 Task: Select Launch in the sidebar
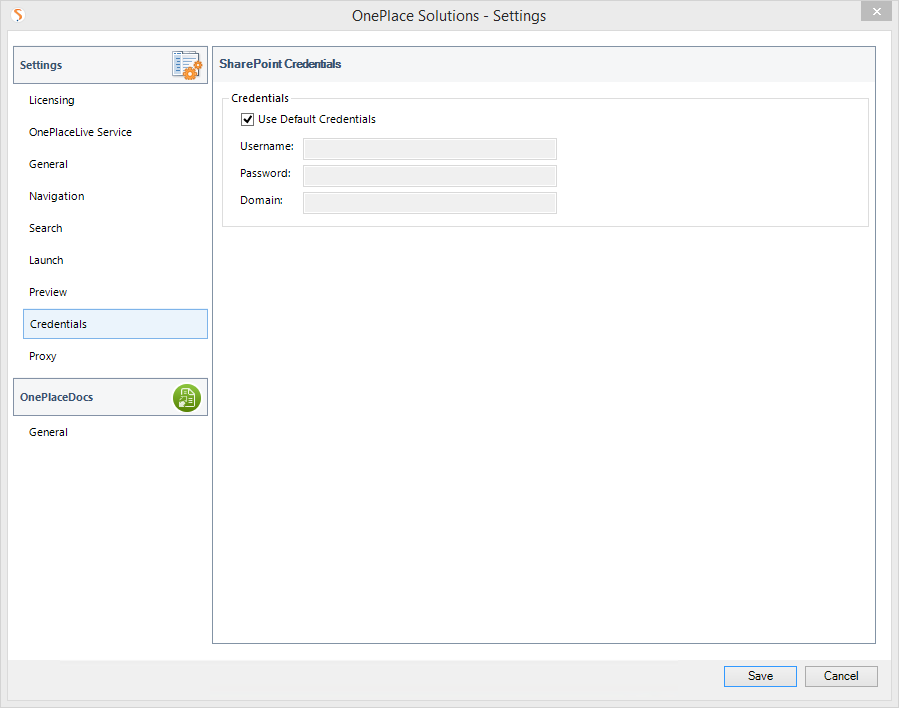[x=46, y=260]
